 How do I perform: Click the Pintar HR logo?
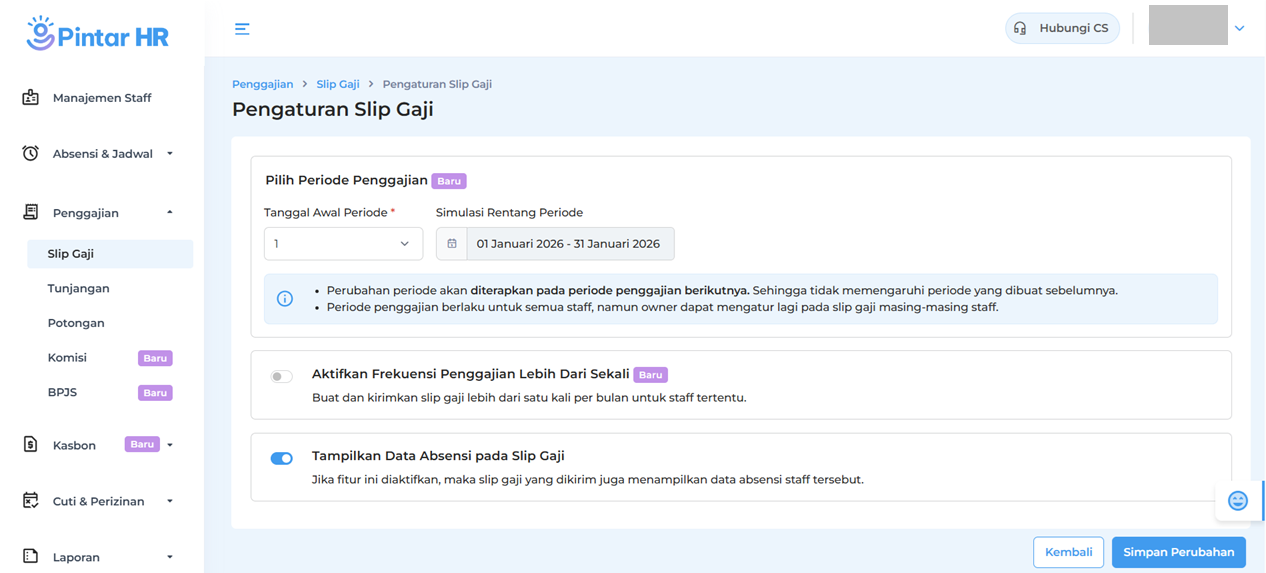98,35
